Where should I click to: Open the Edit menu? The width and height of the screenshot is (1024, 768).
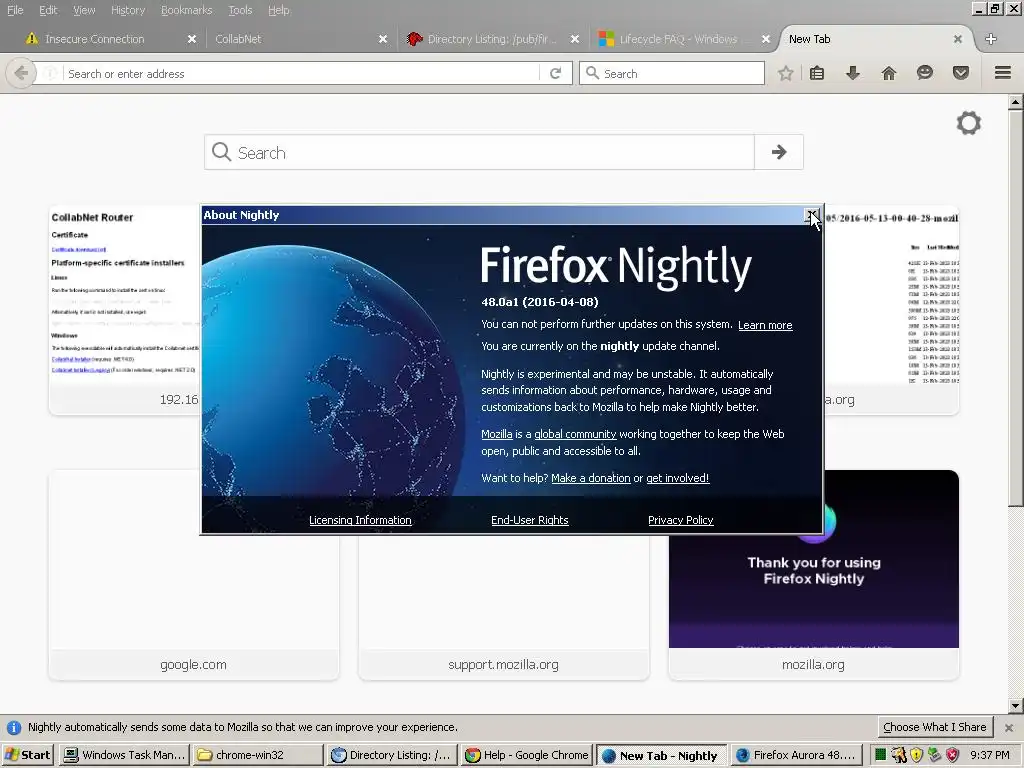coord(48,10)
